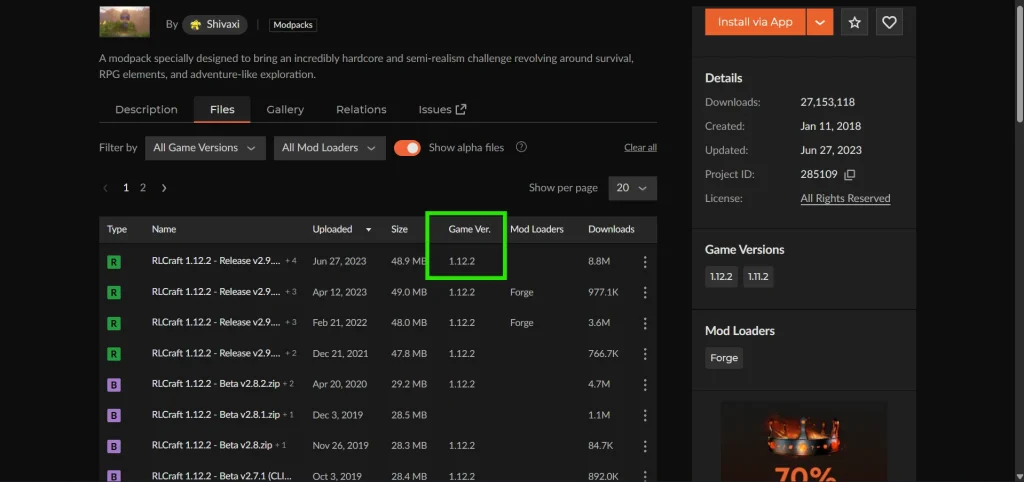Expand Install via App arrow dropdown

tap(820, 22)
